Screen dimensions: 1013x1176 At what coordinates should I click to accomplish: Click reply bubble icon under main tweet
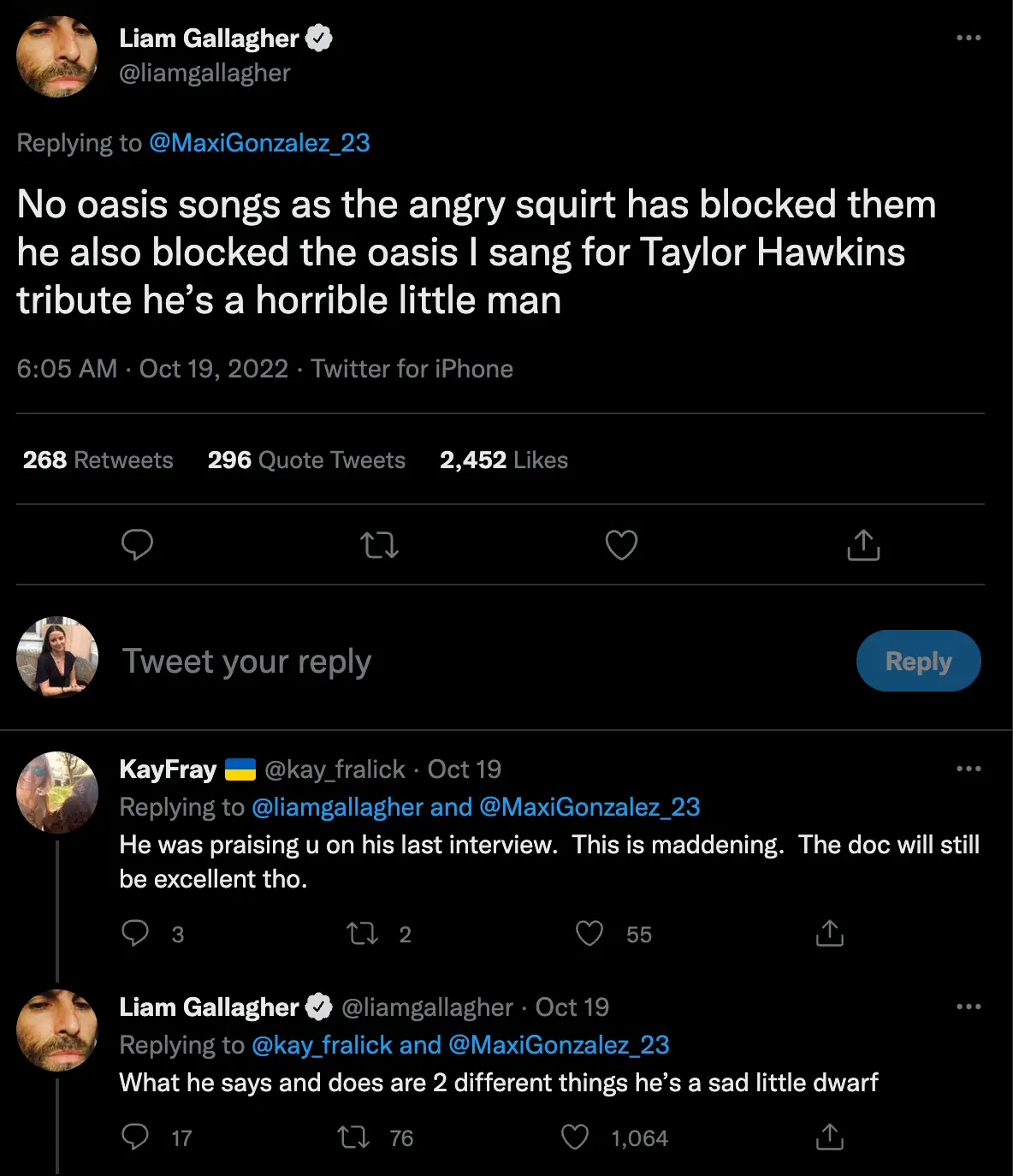[x=137, y=545]
